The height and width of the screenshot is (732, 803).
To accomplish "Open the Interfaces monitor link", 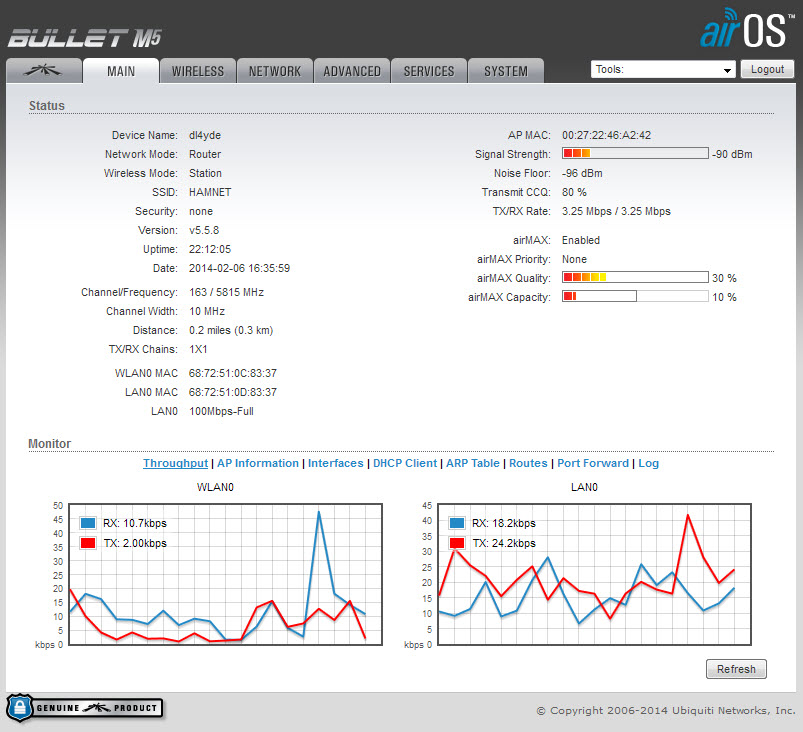I will click(335, 463).
